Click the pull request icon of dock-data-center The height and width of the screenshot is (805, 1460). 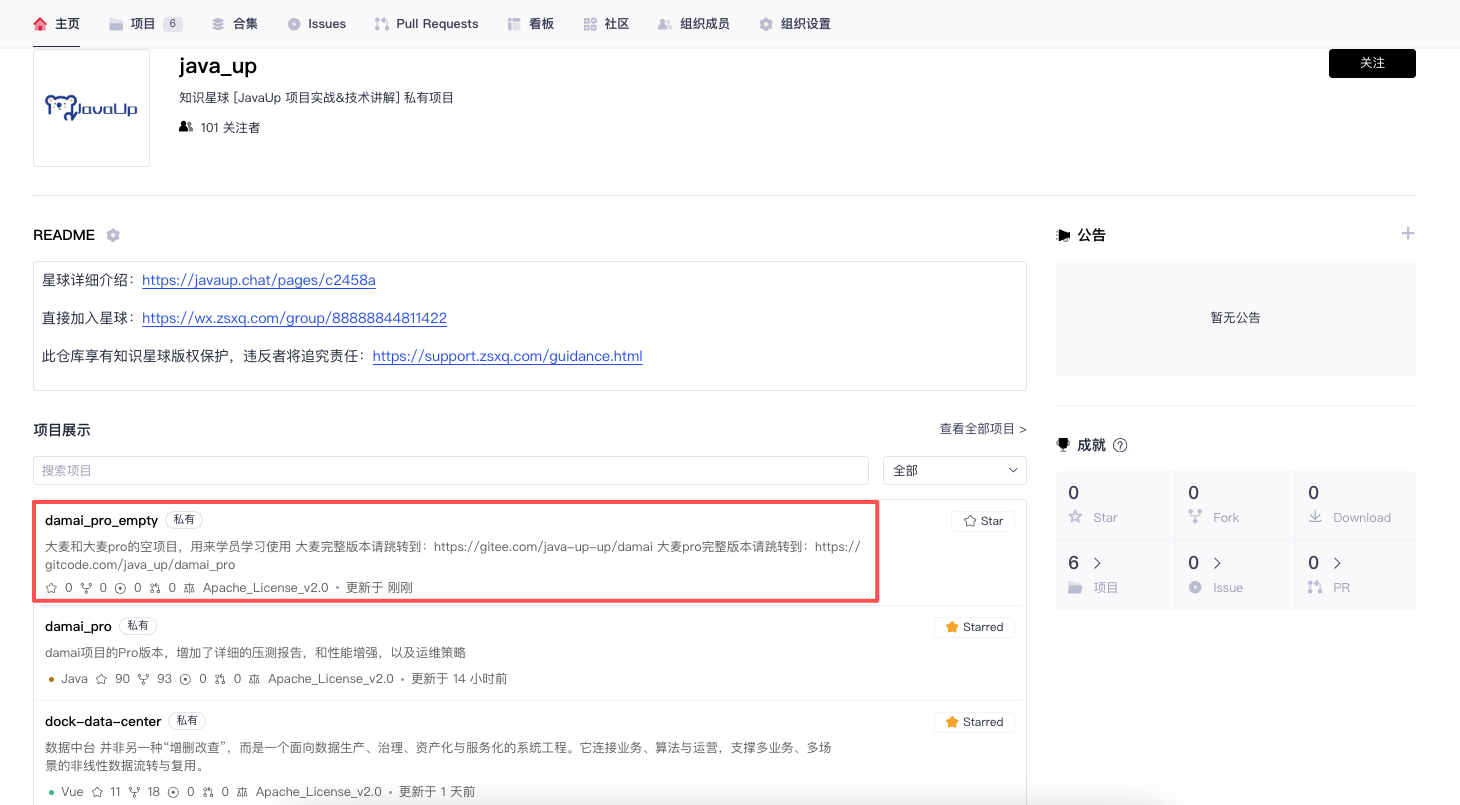pyautogui.click(x=208, y=792)
